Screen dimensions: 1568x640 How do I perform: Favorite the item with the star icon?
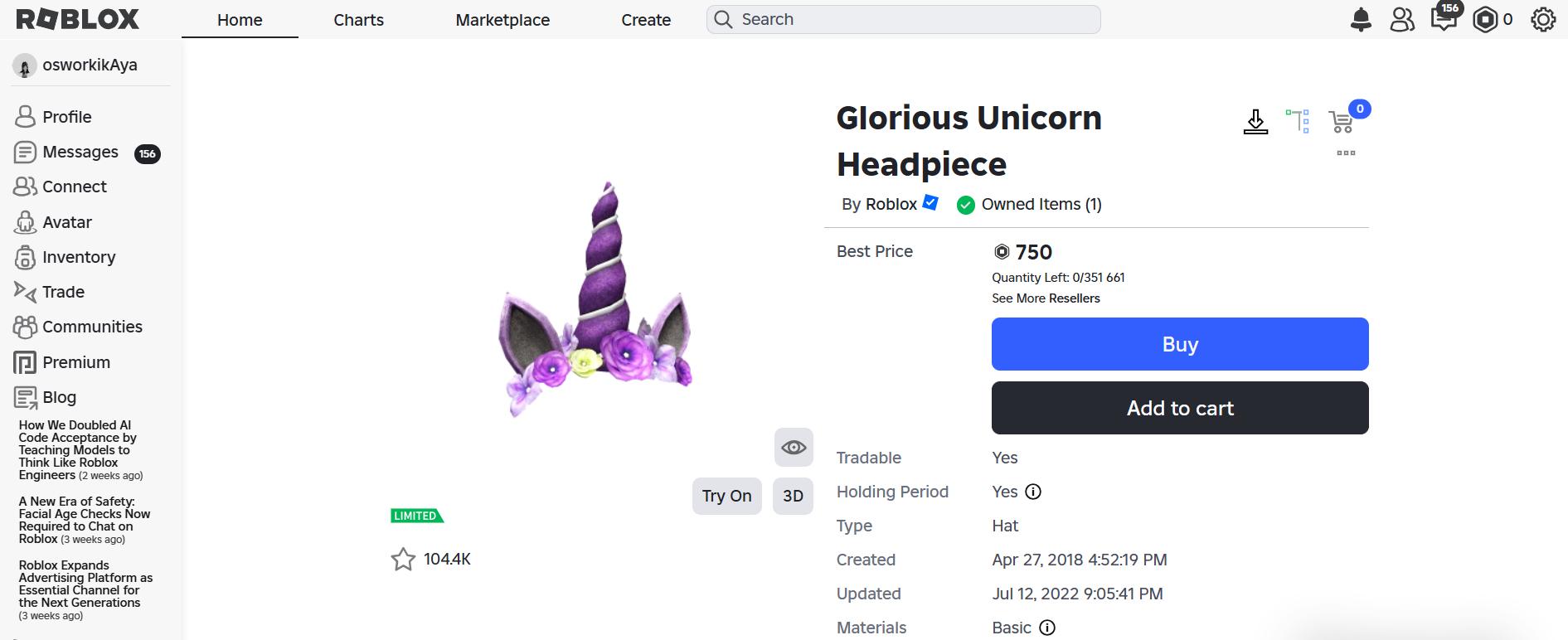pos(403,560)
